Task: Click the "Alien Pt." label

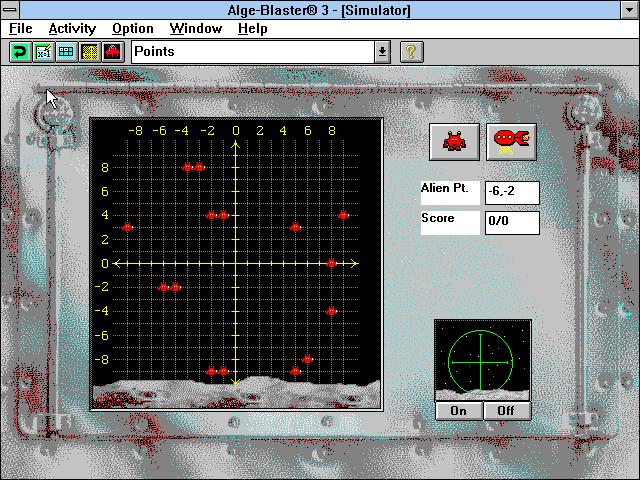Action: 444,188
